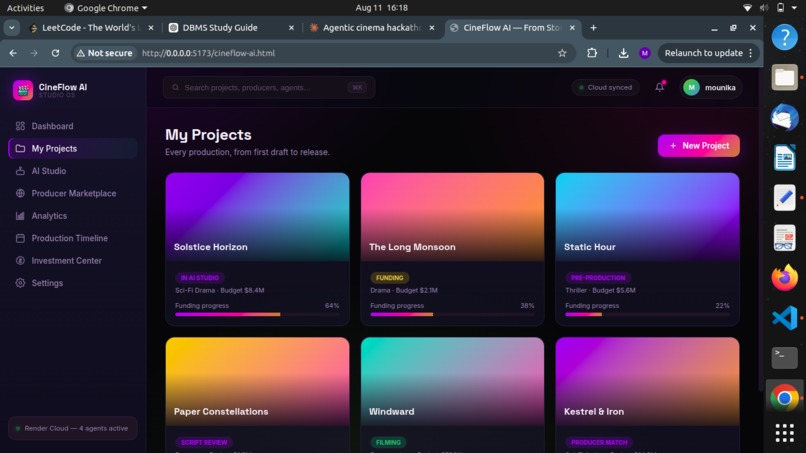Open the Chrome profile avatar
806x453 pixels.
click(x=645, y=53)
